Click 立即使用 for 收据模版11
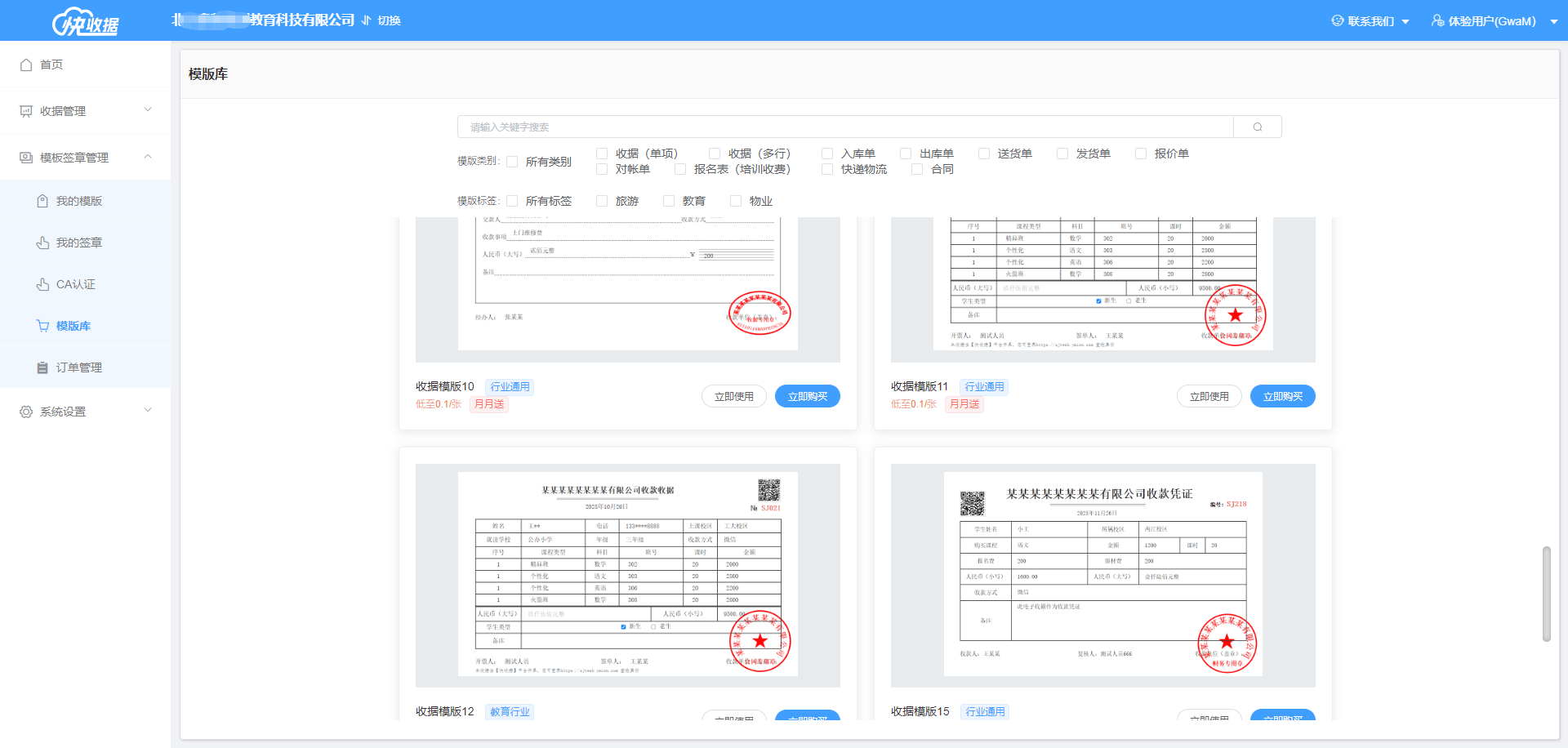The image size is (1568, 748). 1209,396
